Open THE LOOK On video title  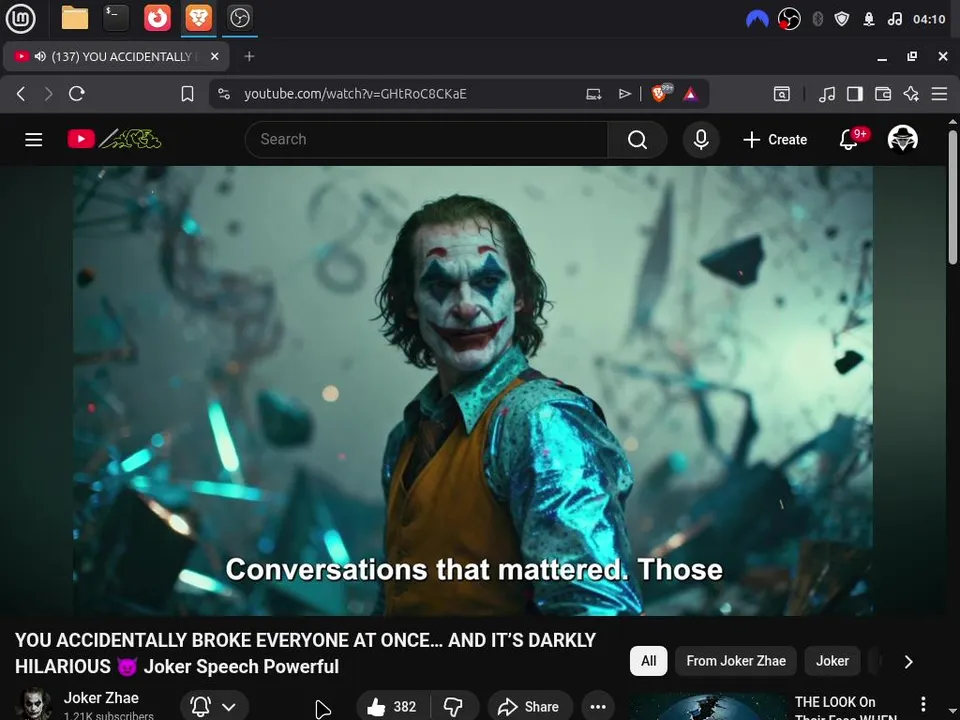846,708
